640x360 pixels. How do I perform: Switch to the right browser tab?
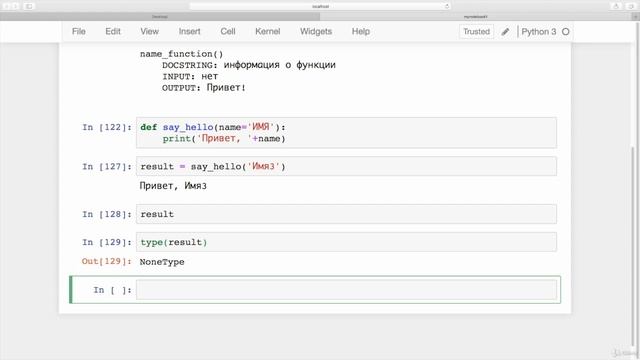(476, 17)
